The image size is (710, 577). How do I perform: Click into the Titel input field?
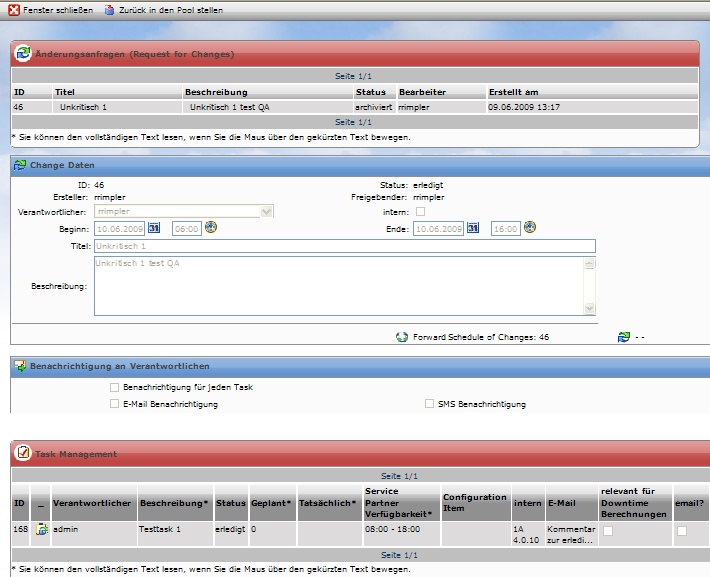point(344,246)
